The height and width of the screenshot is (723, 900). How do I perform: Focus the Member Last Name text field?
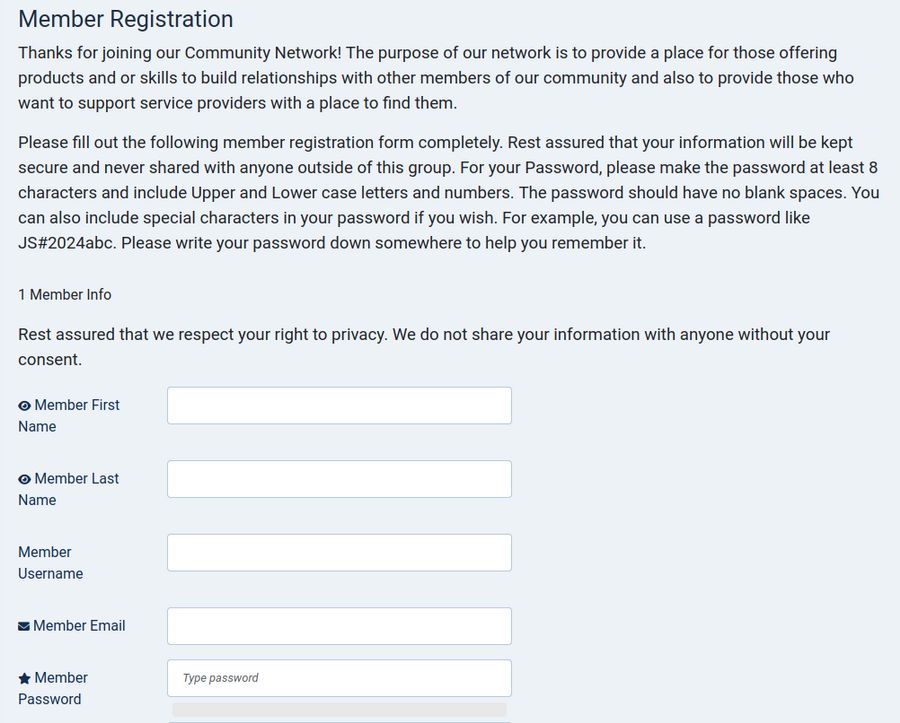tap(339, 479)
